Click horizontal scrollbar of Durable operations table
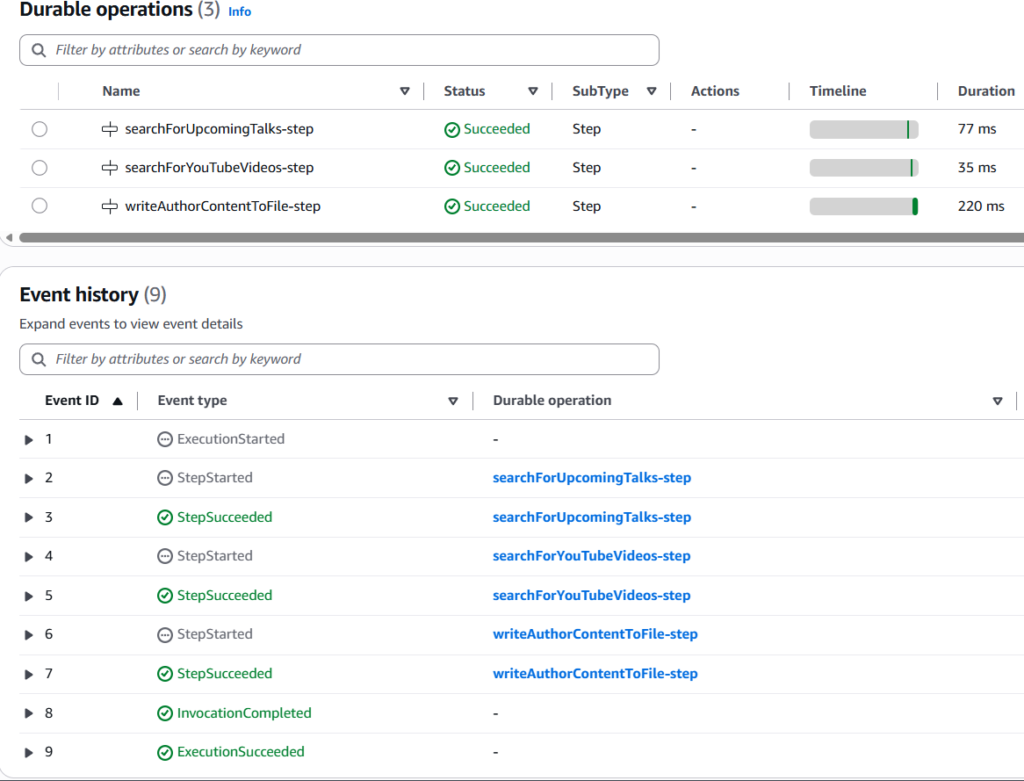1024x781 pixels. point(521,238)
